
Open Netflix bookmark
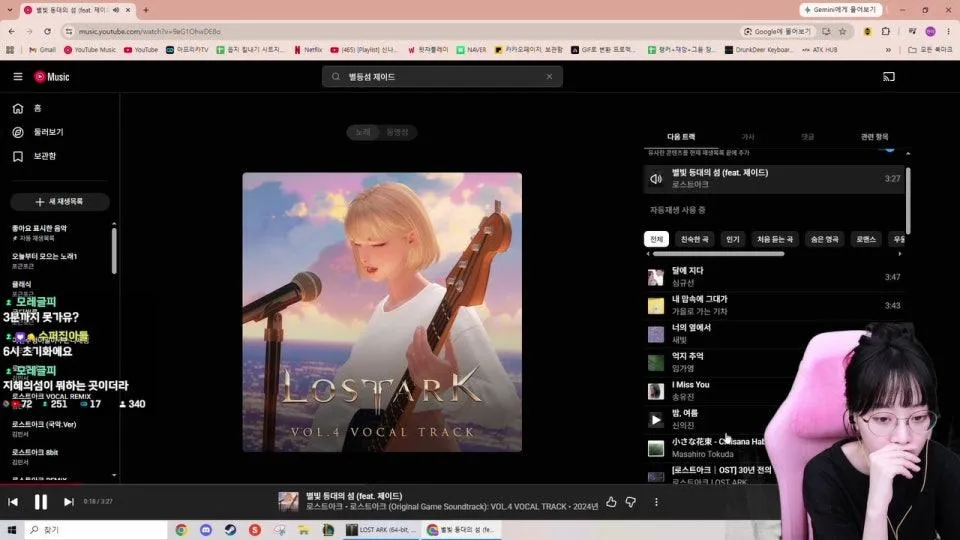coord(308,50)
